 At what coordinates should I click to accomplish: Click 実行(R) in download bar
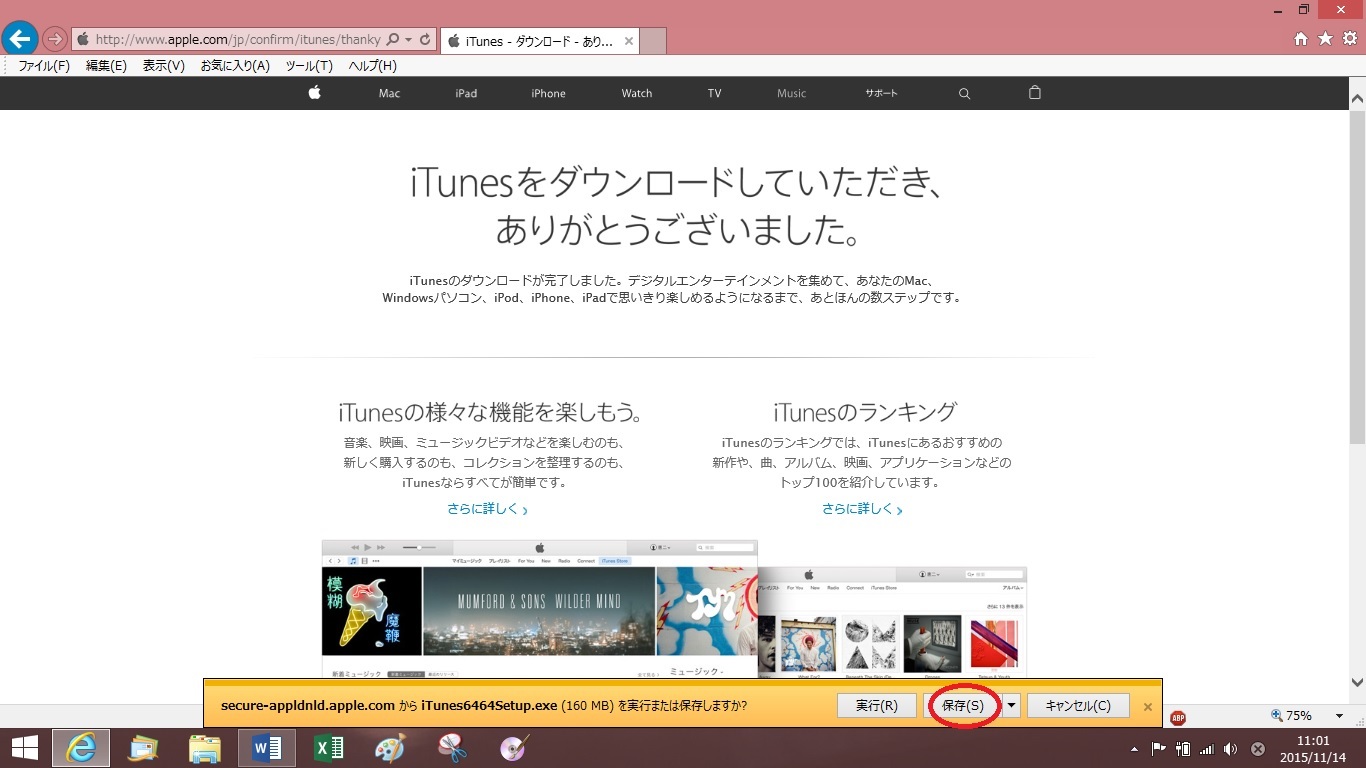tap(877, 705)
